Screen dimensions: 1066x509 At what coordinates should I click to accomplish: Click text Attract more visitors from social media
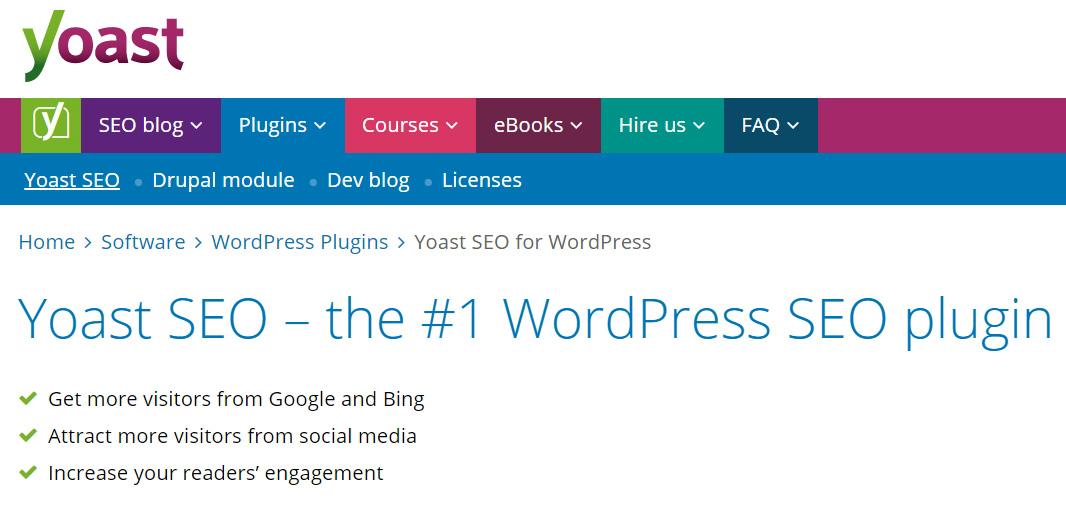(233, 436)
